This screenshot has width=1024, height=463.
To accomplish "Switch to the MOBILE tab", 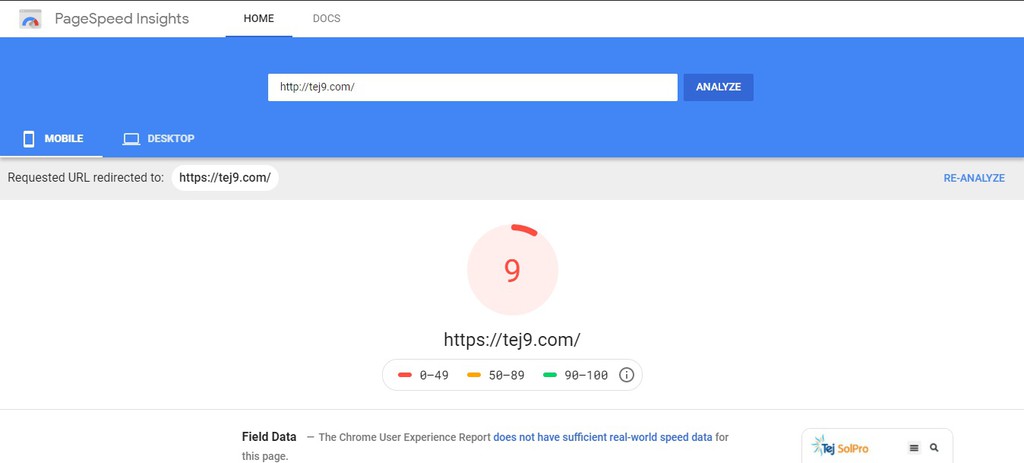I will click(x=52, y=138).
